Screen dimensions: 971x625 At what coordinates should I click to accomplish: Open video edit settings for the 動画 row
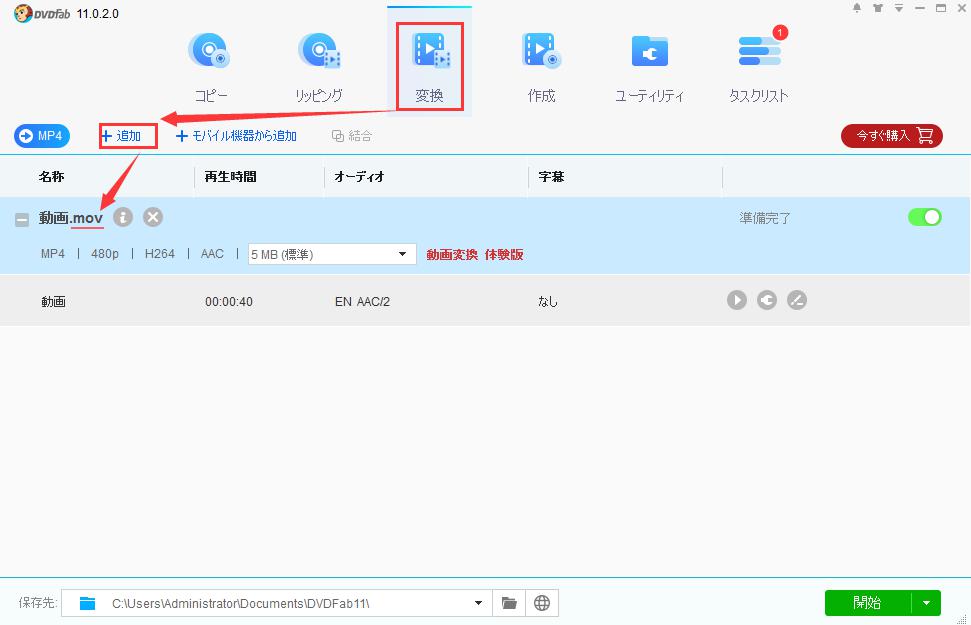[797, 299]
